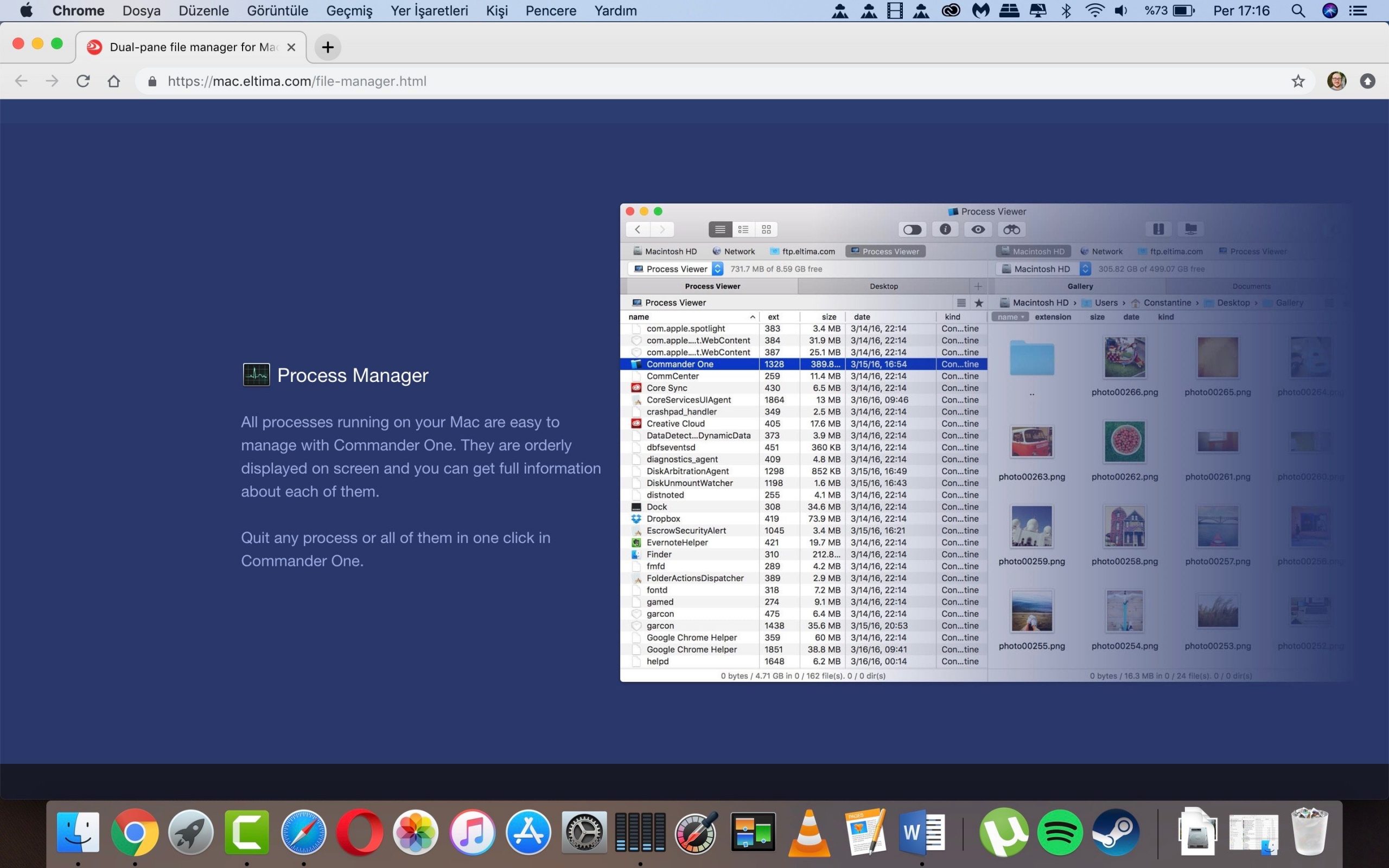Open Spotify from the Dock
Screen dimensions: 1389x868
tap(1060, 832)
